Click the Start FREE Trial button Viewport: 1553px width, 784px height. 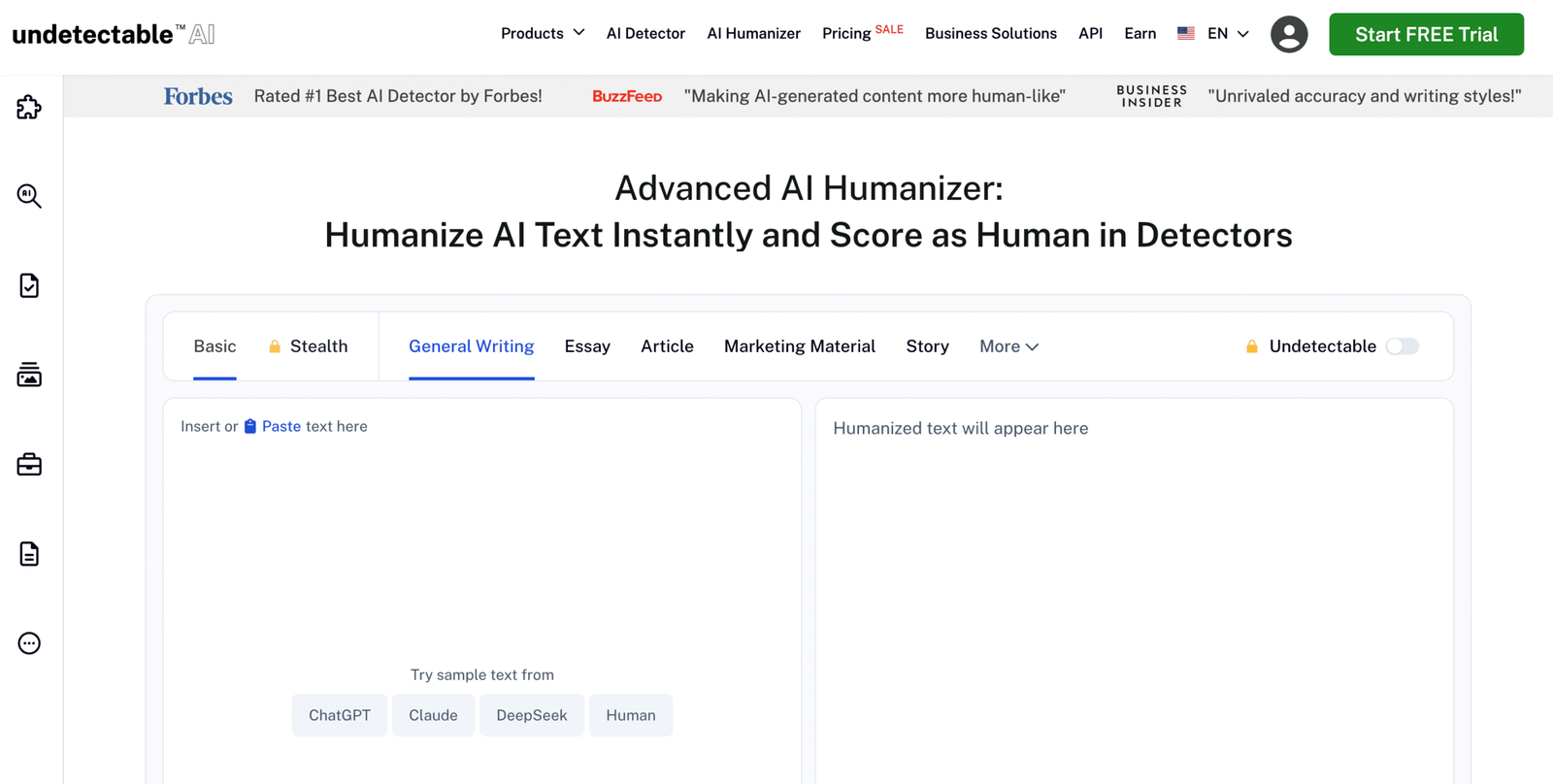tap(1426, 34)
